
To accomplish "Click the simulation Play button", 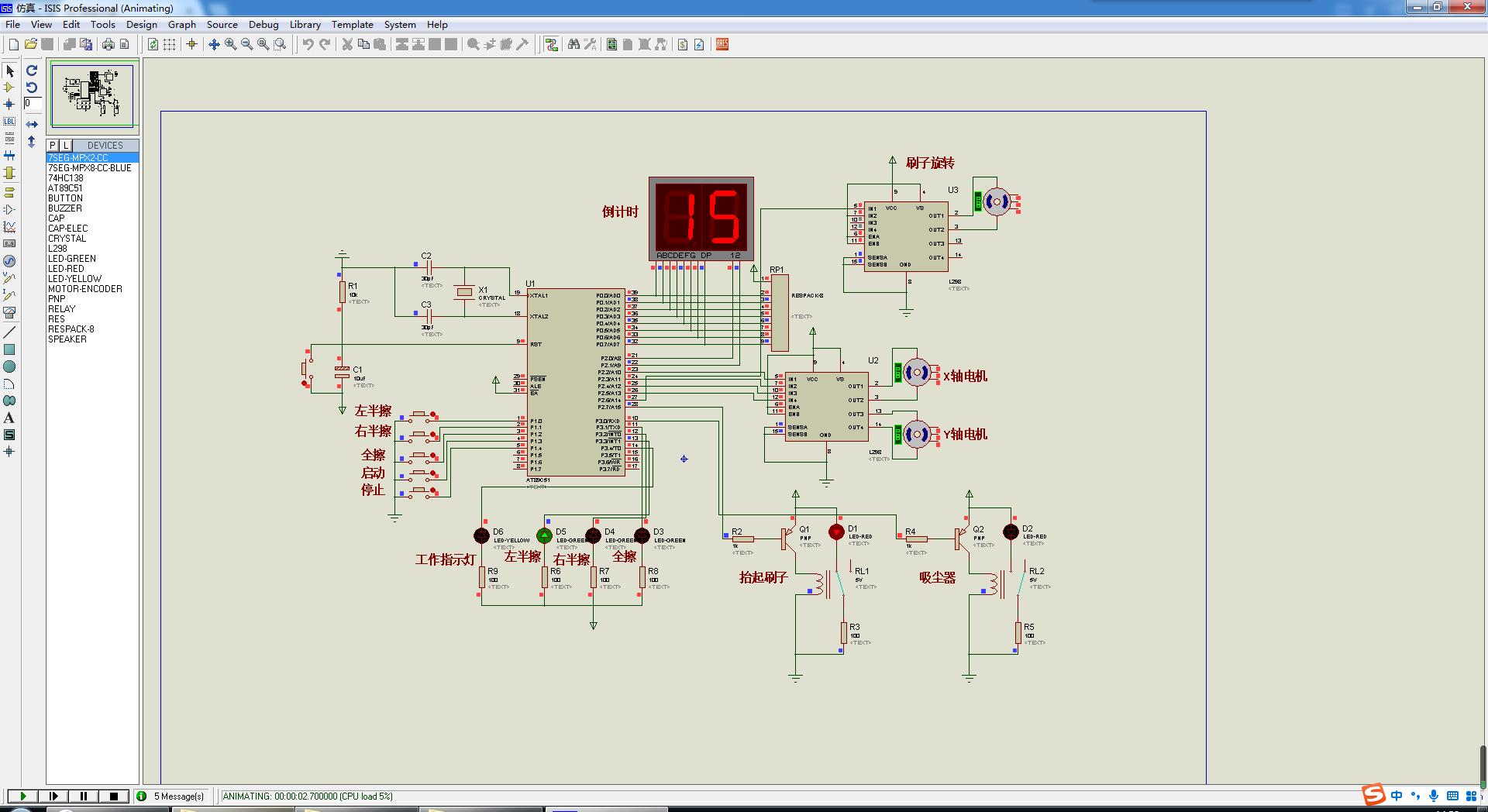I will click(x=23, y=796).
